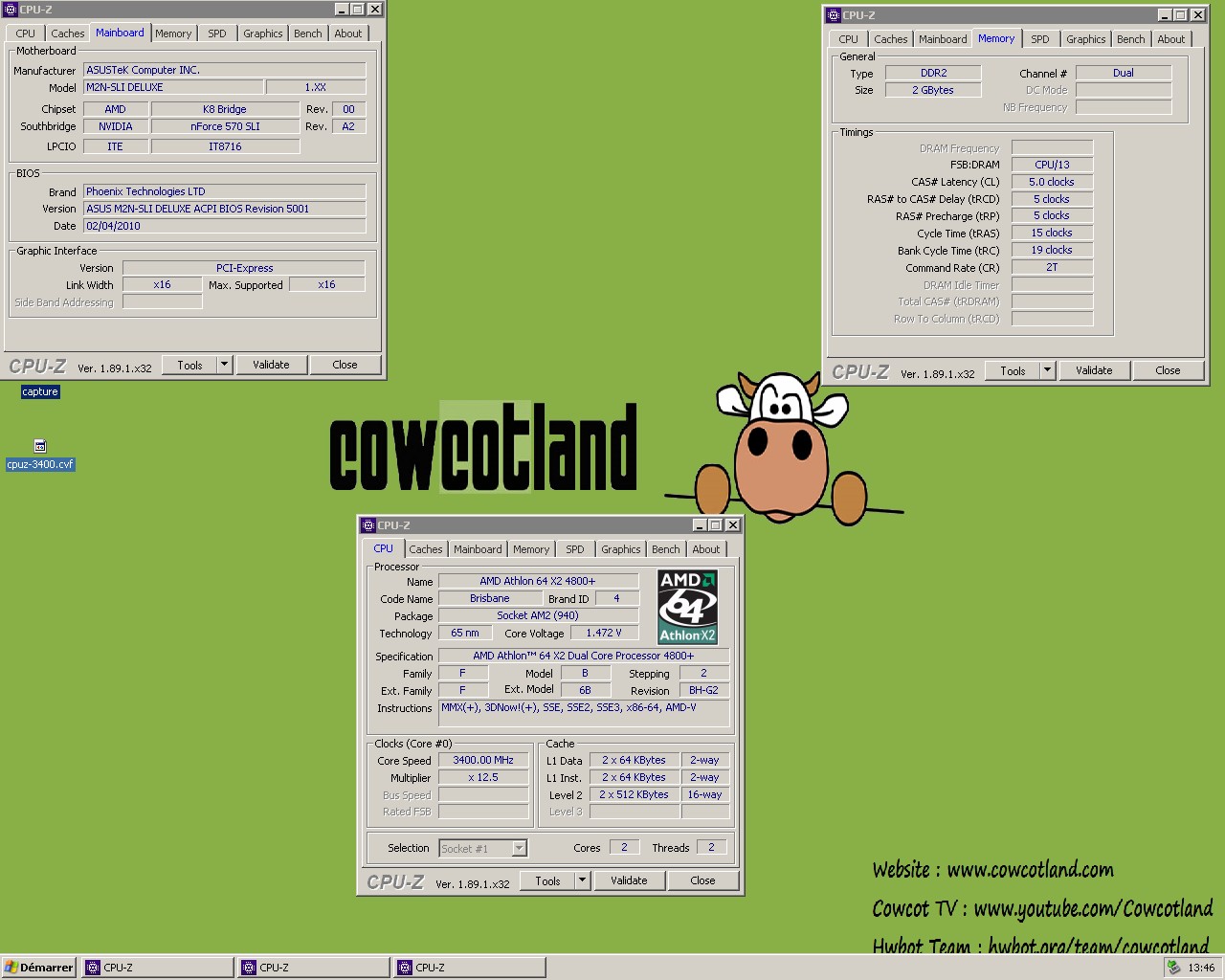Open Bench tab in CPU window
1225x980 pixels.
point(666,549)
